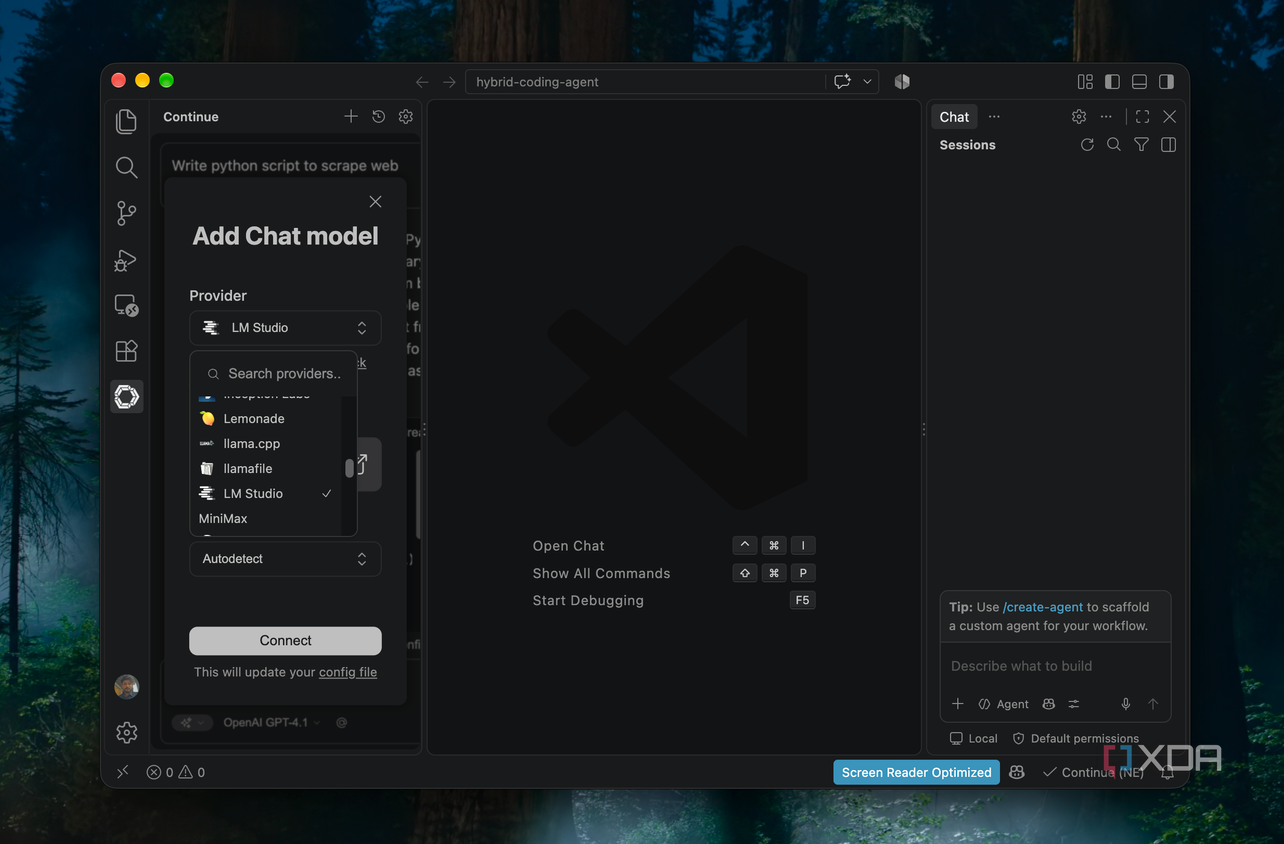
Task: Open the Accounts avatar in activity bar
Action: 126,687
